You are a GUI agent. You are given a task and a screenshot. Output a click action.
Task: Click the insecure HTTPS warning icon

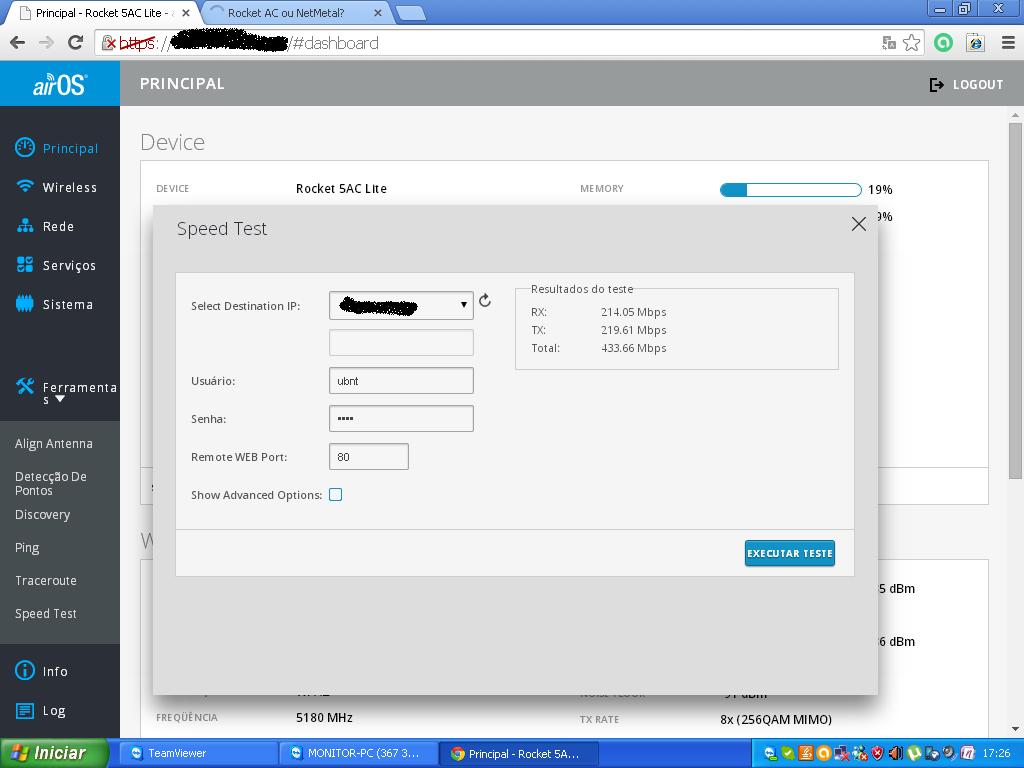click(x=109, y=43)
